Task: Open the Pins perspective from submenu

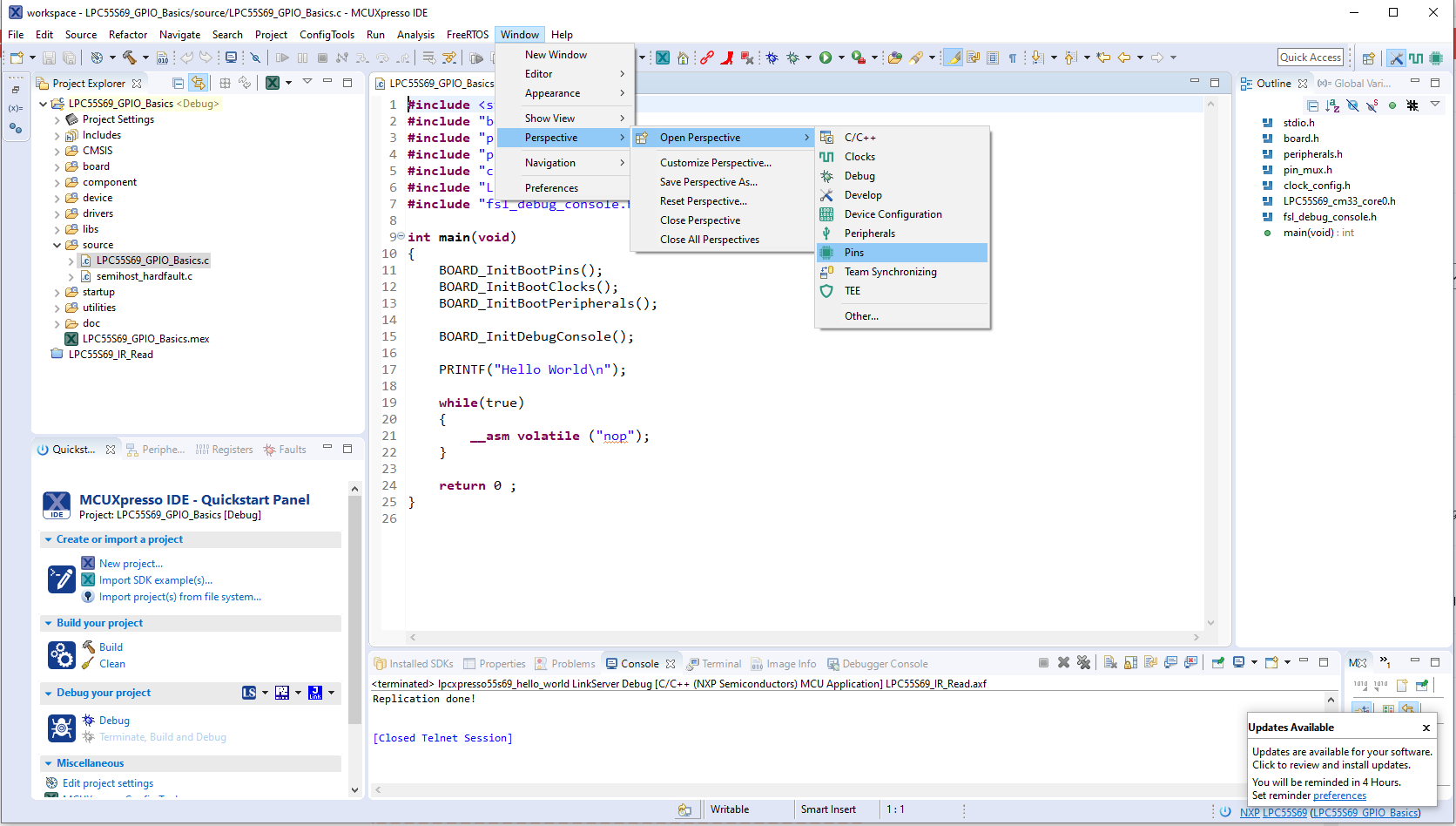Action: pos(853,253)
